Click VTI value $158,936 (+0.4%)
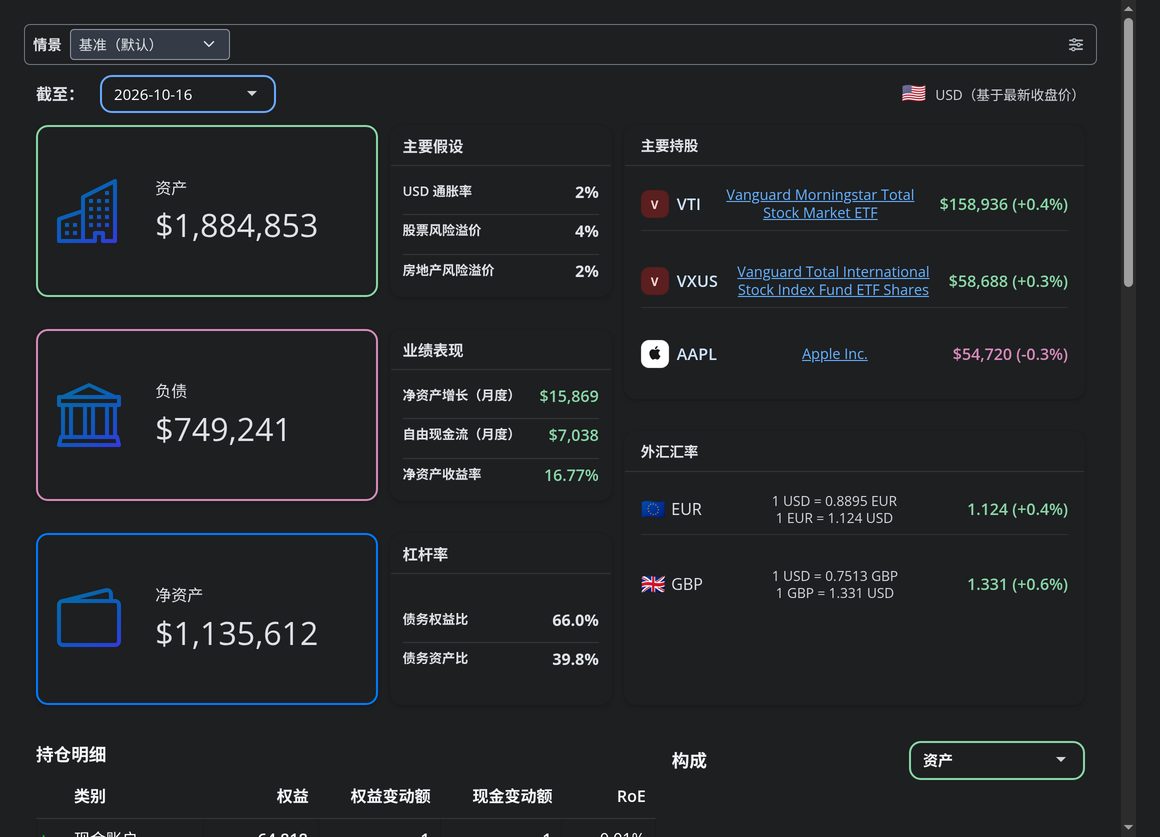 [x=1003, y=204]
